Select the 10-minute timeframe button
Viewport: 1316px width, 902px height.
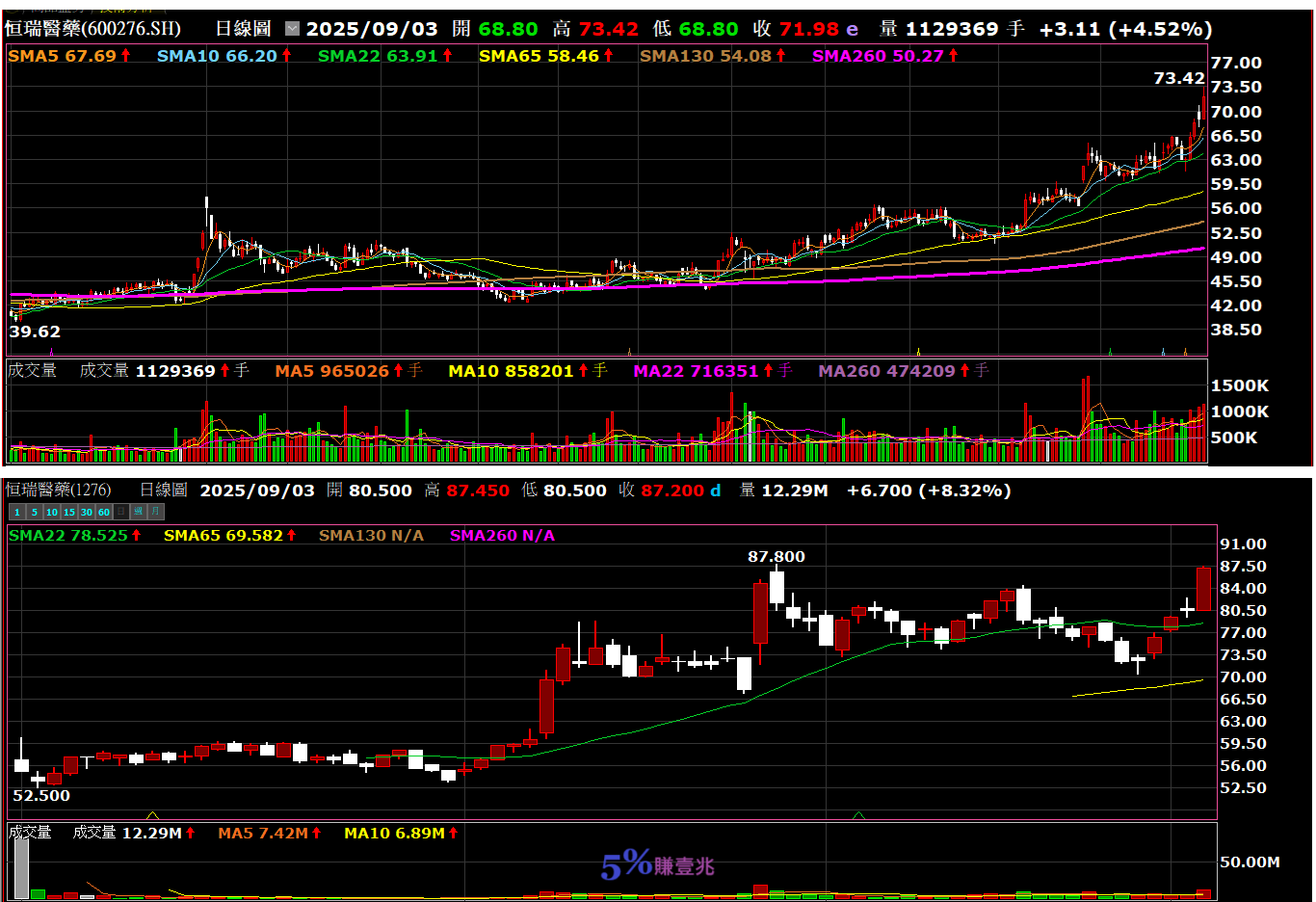(52, 512)
